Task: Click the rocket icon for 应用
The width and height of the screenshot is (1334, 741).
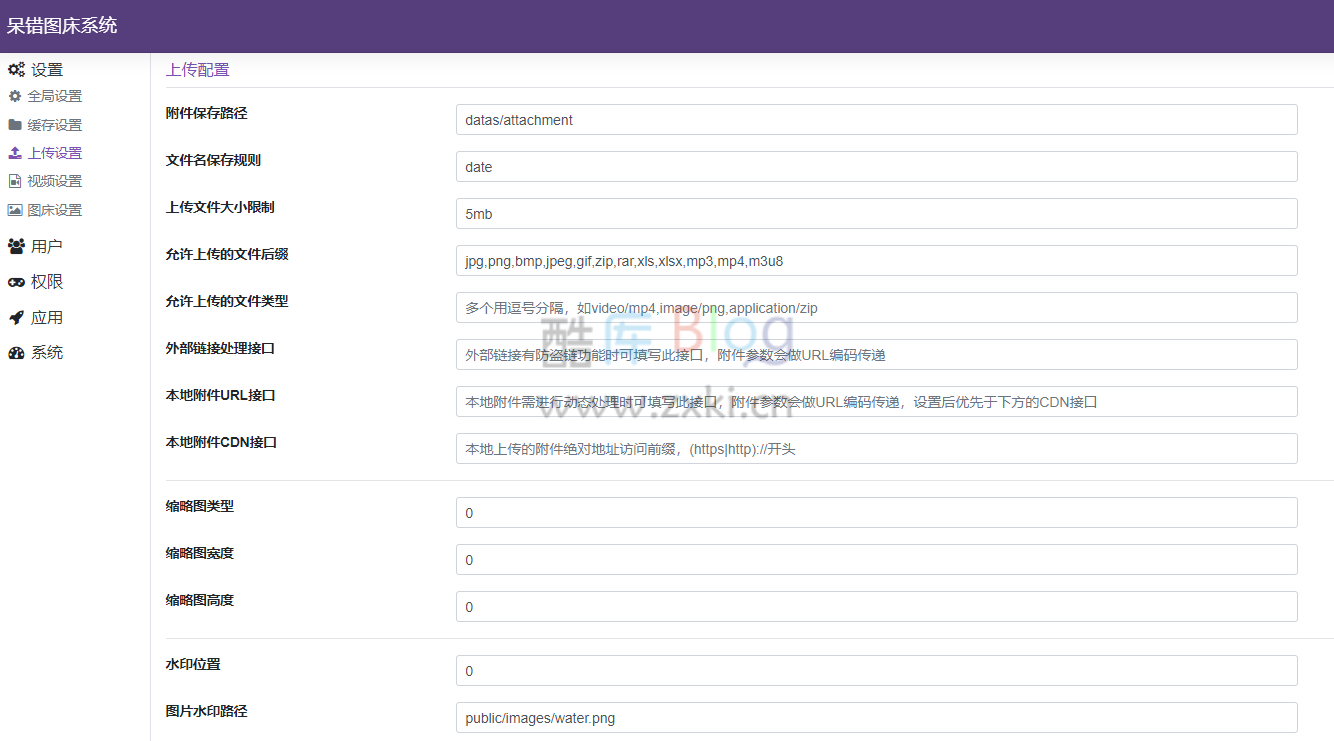Action: pyautogui.click(x=16, y=318)
